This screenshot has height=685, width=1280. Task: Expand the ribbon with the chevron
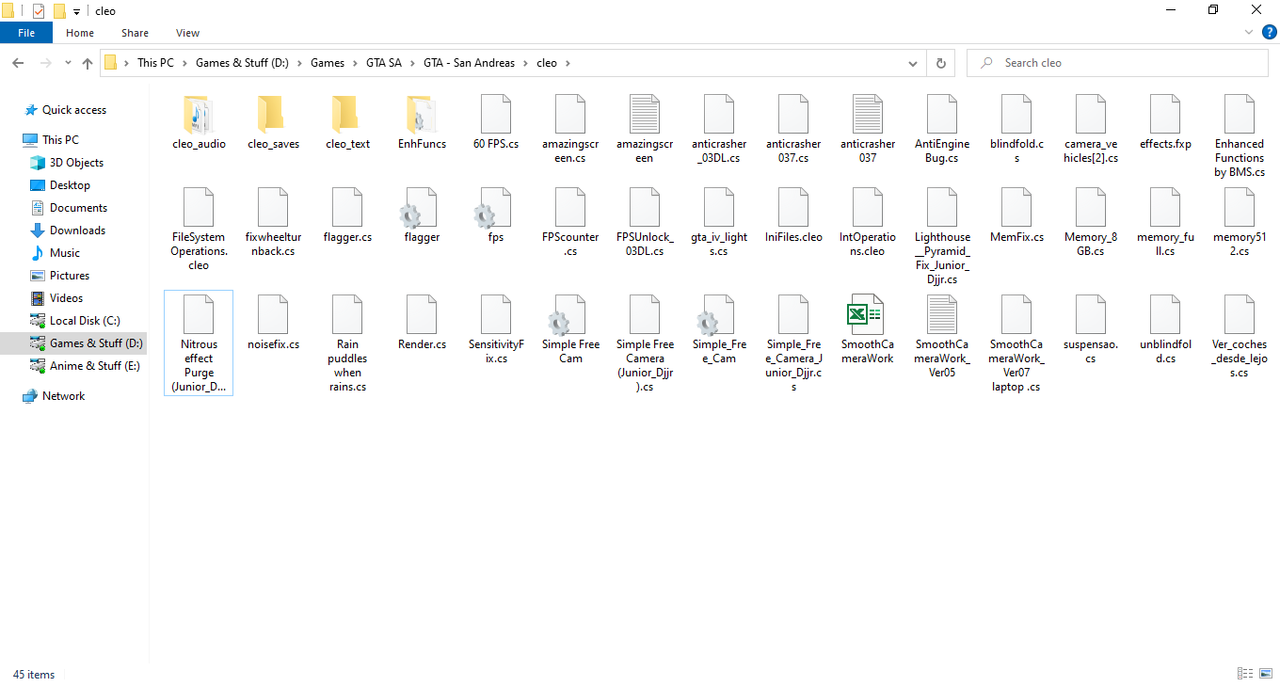pos(1248,33)
